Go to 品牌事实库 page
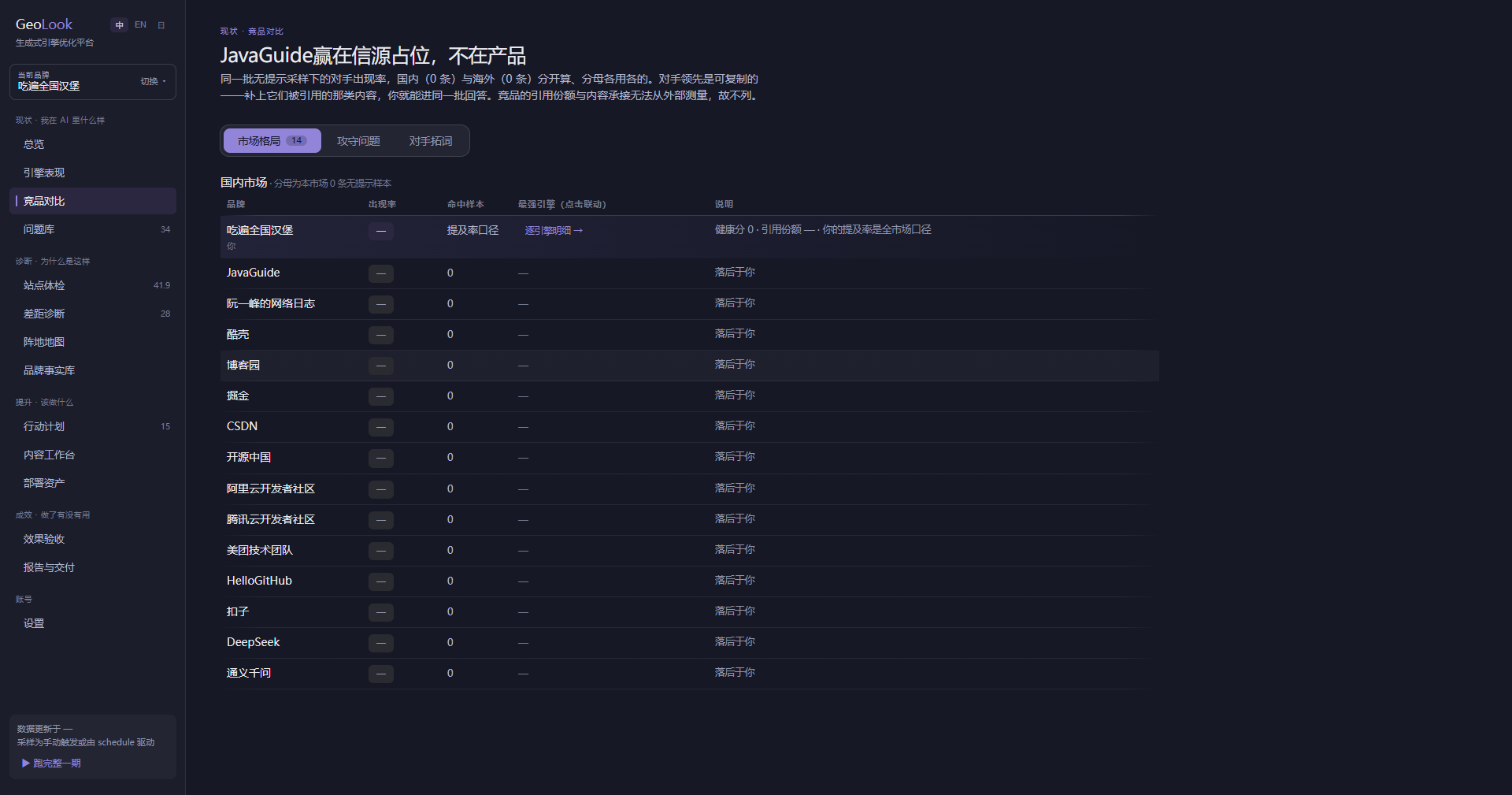The height and width of the screenshot is (795, 1512). (93, 370)
